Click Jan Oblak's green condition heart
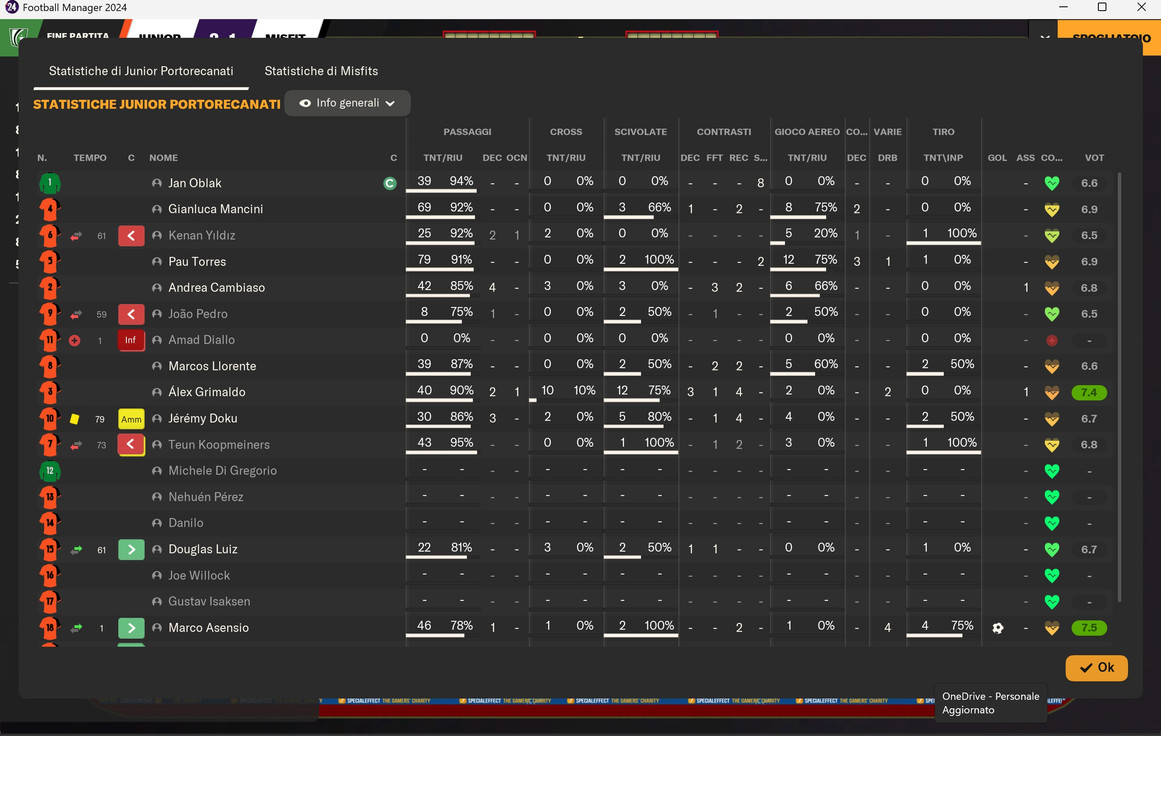Screen dimensions: 1161x800 tap(1051, 183)
